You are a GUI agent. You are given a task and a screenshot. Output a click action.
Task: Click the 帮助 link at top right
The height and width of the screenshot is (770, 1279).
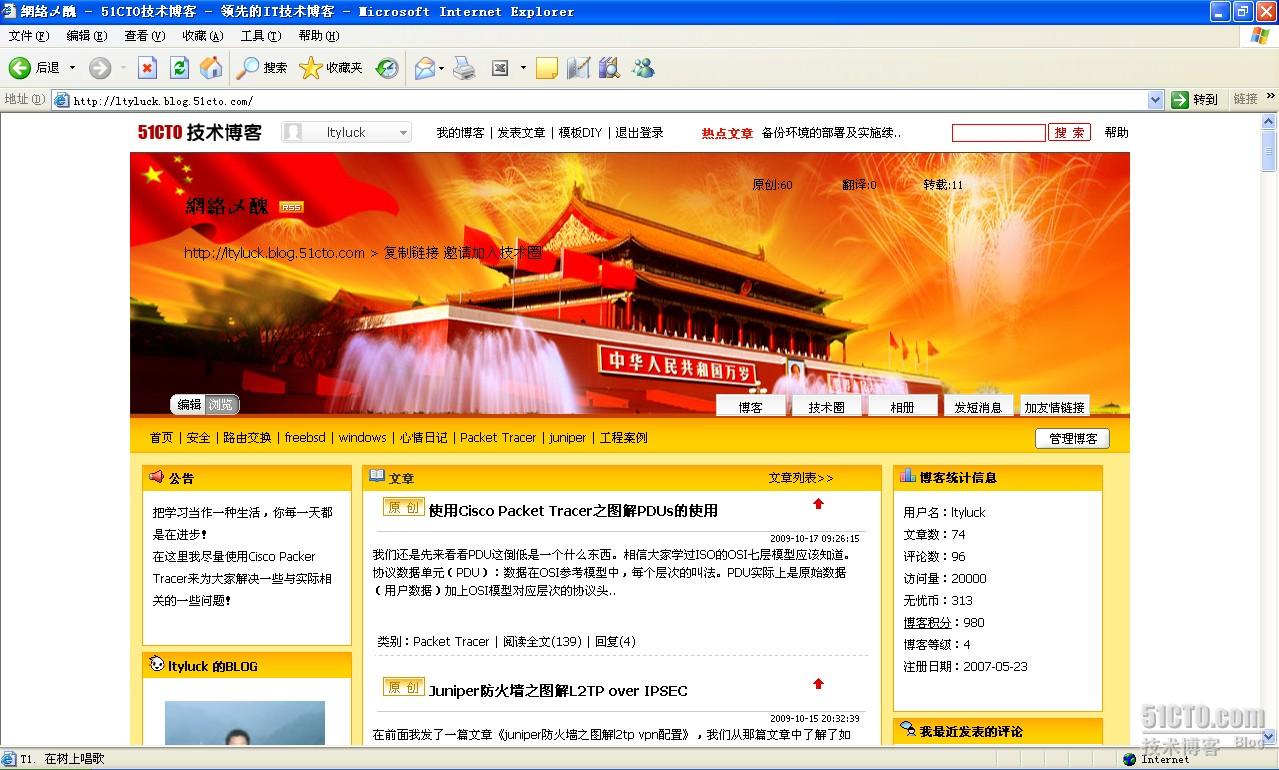coord(1116,132)
